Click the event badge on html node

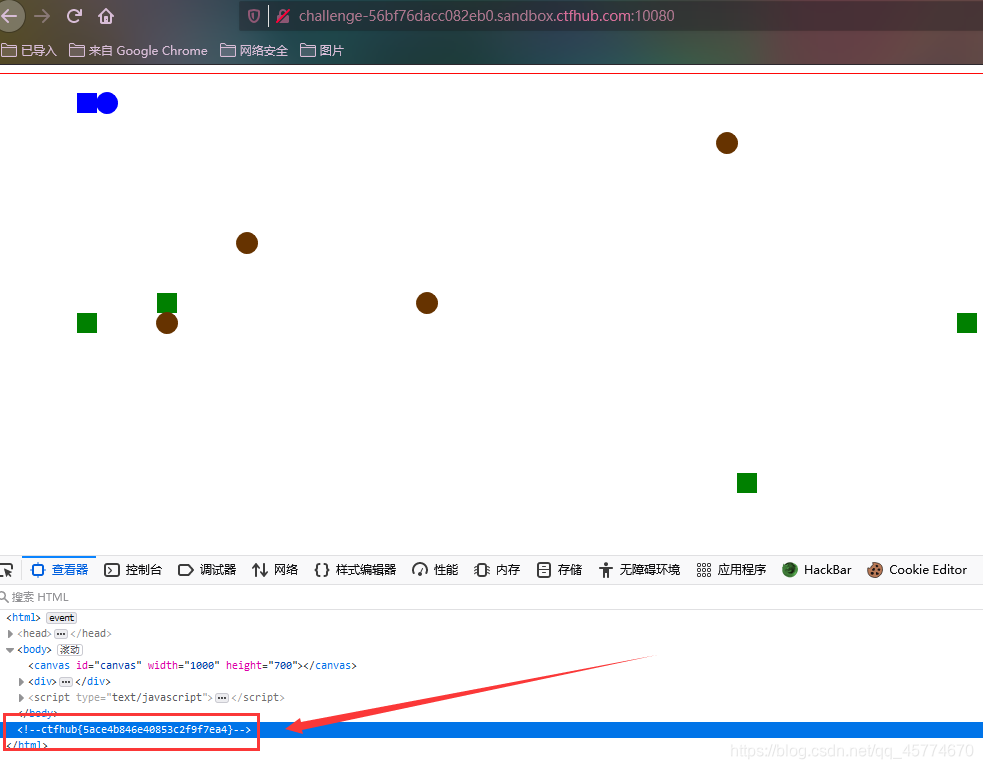click(x=61, y=618)
